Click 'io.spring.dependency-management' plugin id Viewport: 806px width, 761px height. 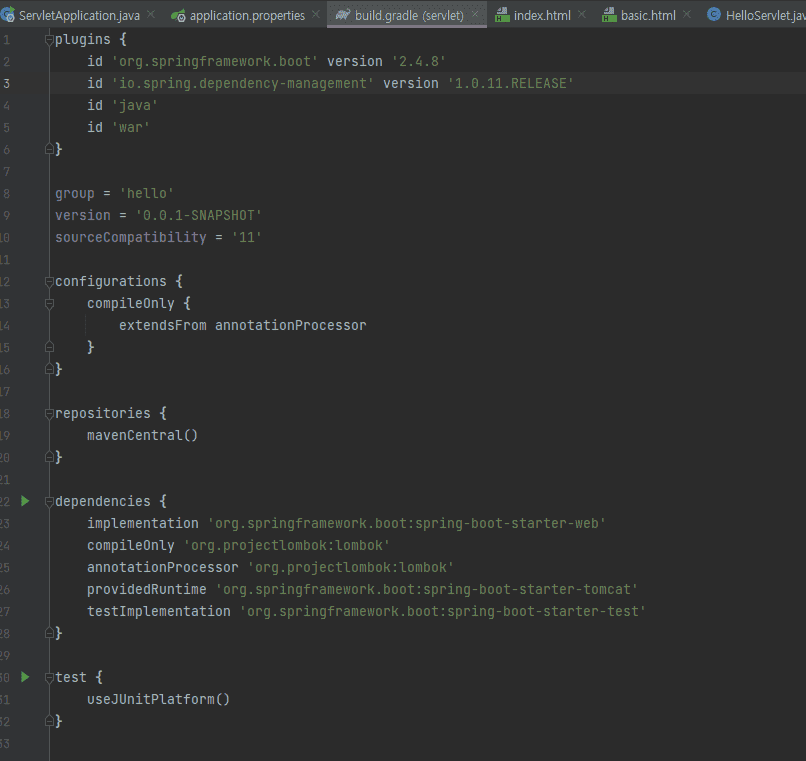click(x=242, y=83)
